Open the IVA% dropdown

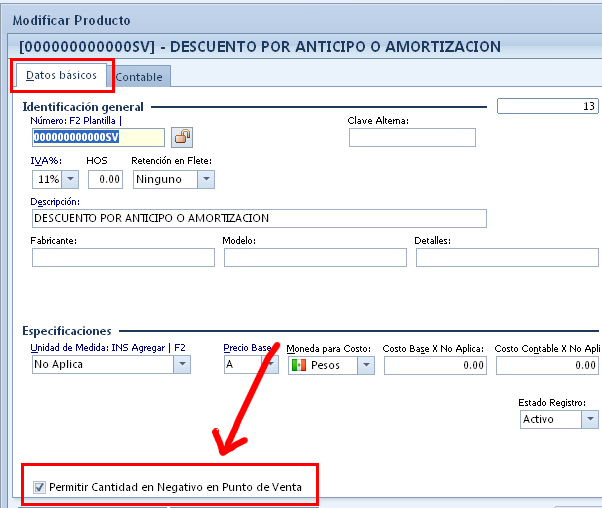(x=71, y=179)
